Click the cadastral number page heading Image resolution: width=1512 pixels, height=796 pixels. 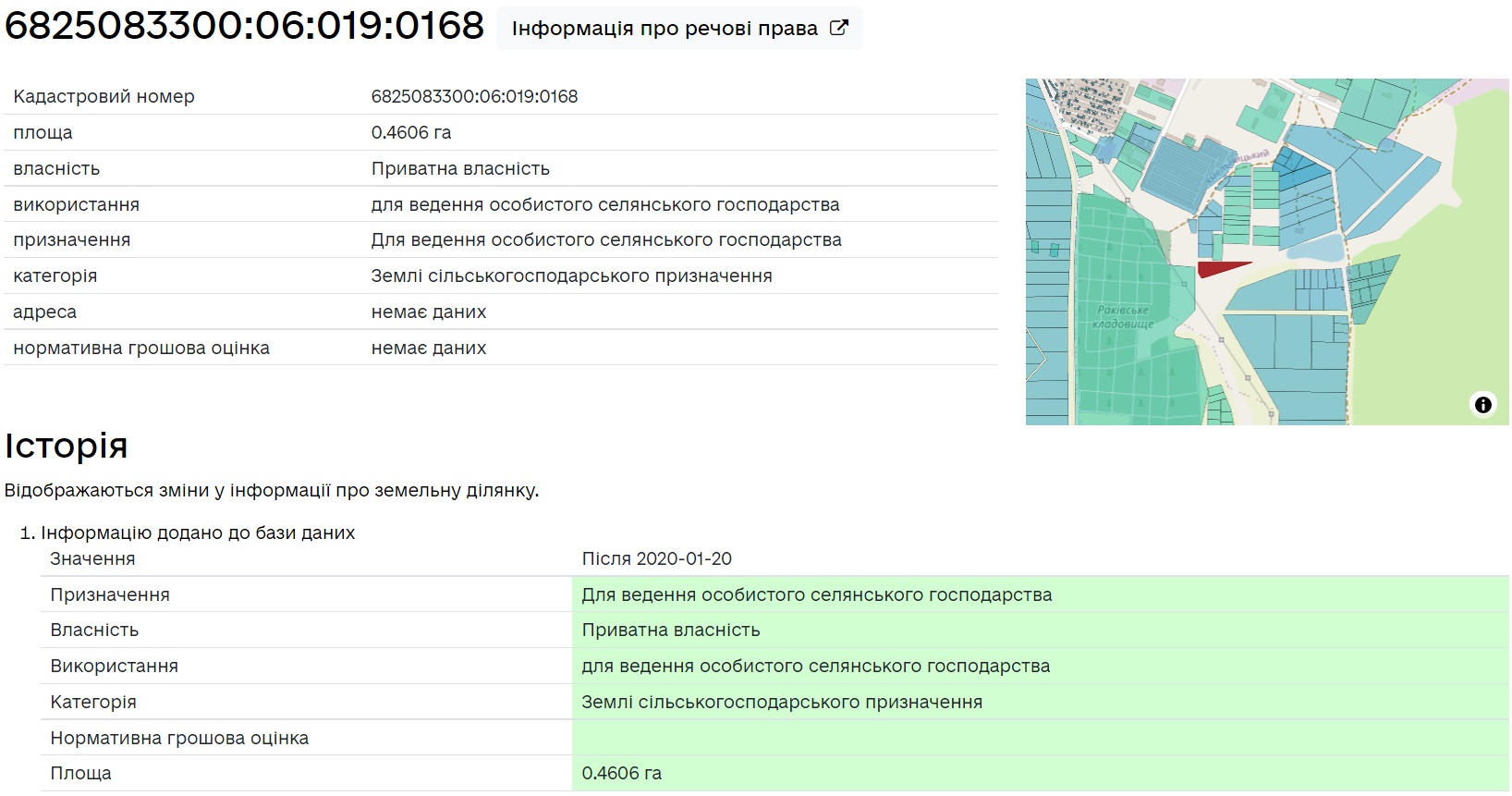click(244, 26)
